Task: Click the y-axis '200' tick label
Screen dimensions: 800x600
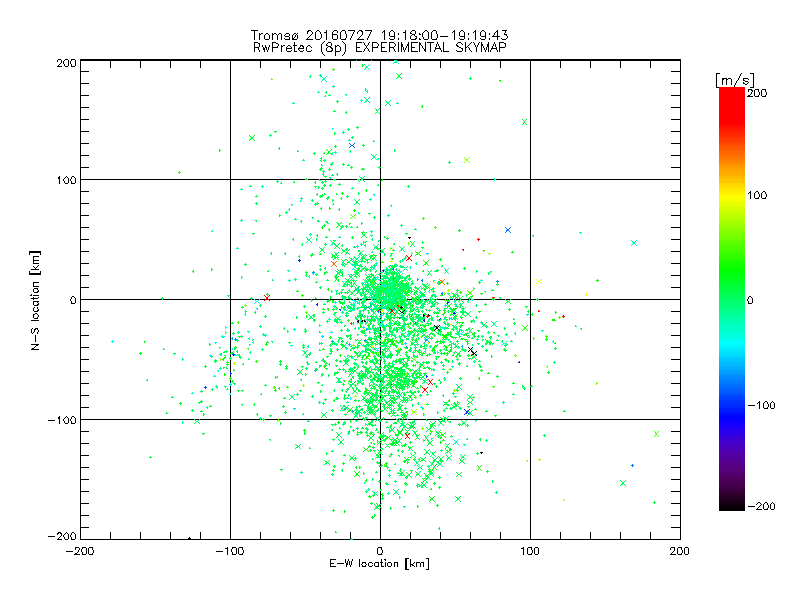Action: click(66, 63)
